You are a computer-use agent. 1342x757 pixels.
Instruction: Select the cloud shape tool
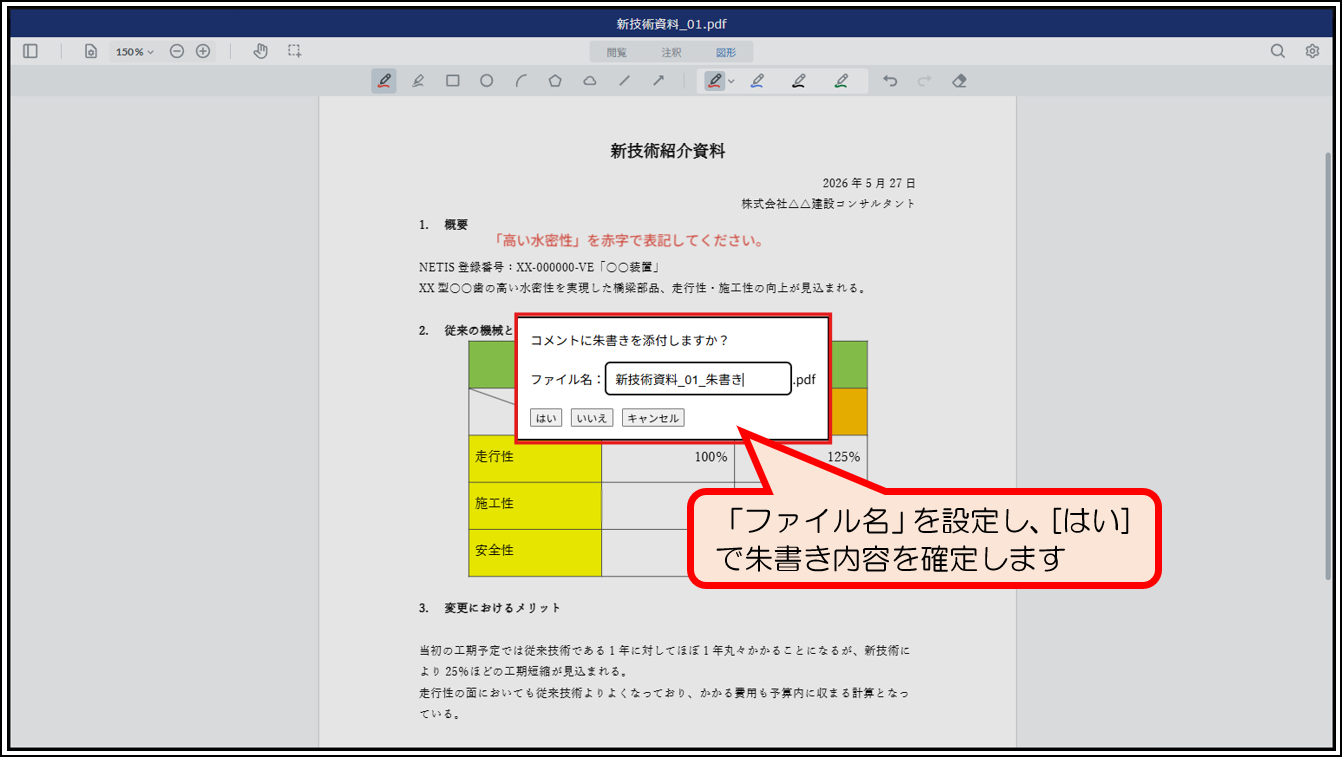coord(590,81)
